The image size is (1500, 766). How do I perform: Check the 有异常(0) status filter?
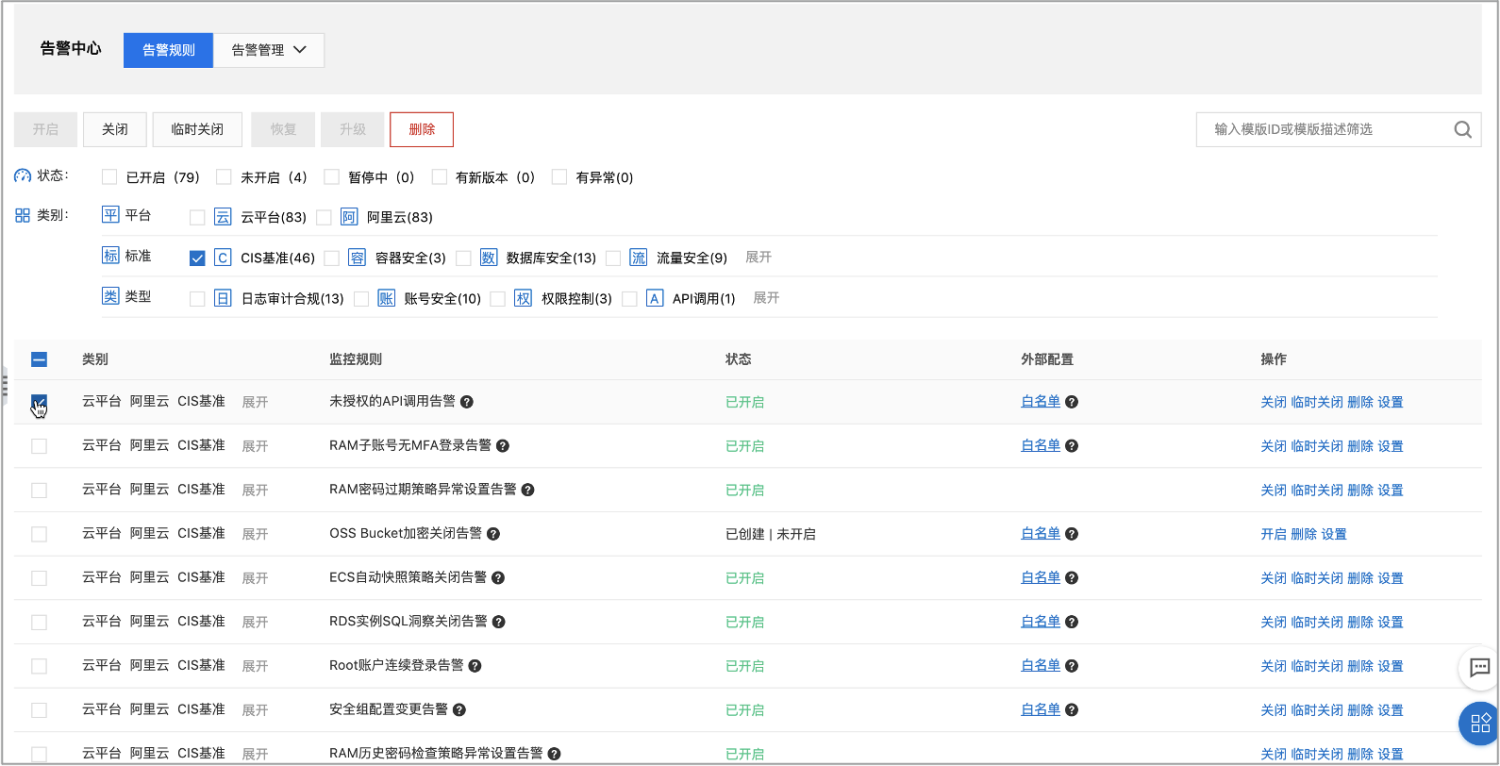coord(560,177)
